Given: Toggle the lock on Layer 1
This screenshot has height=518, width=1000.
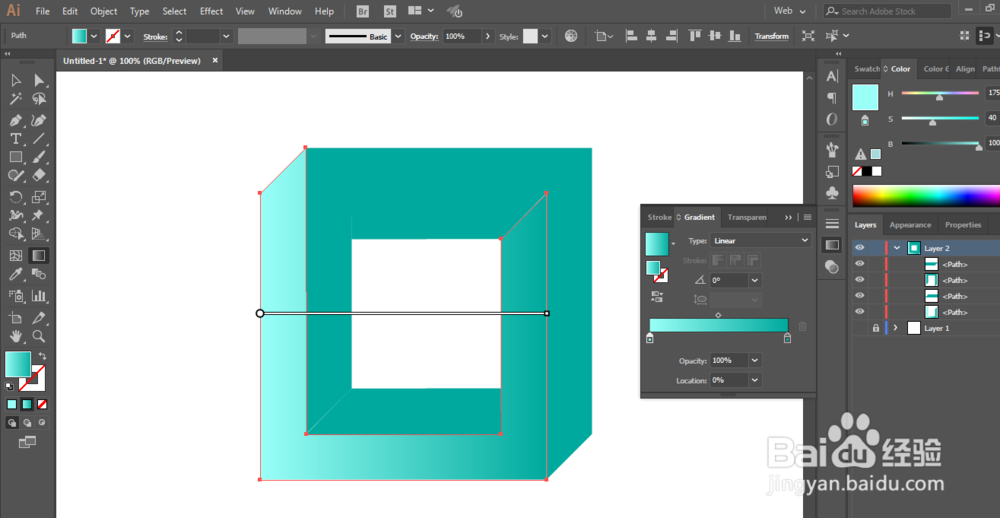Looking at the screenshot, I should click(x=876, y=328).
